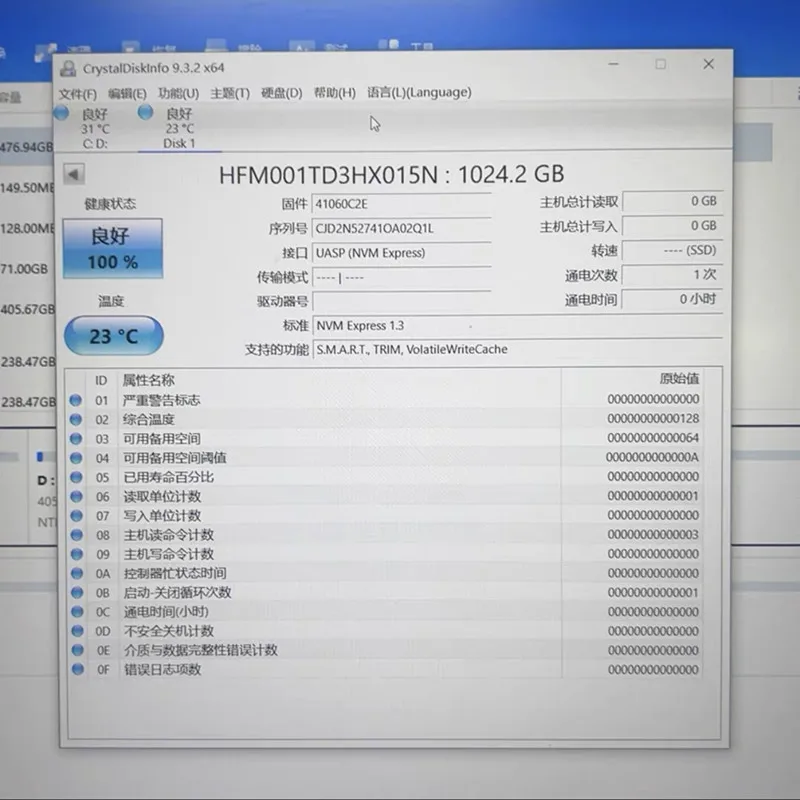Click the 23°C temperature gauge
The height and width of the screenshot is (800, 800).
113,335
